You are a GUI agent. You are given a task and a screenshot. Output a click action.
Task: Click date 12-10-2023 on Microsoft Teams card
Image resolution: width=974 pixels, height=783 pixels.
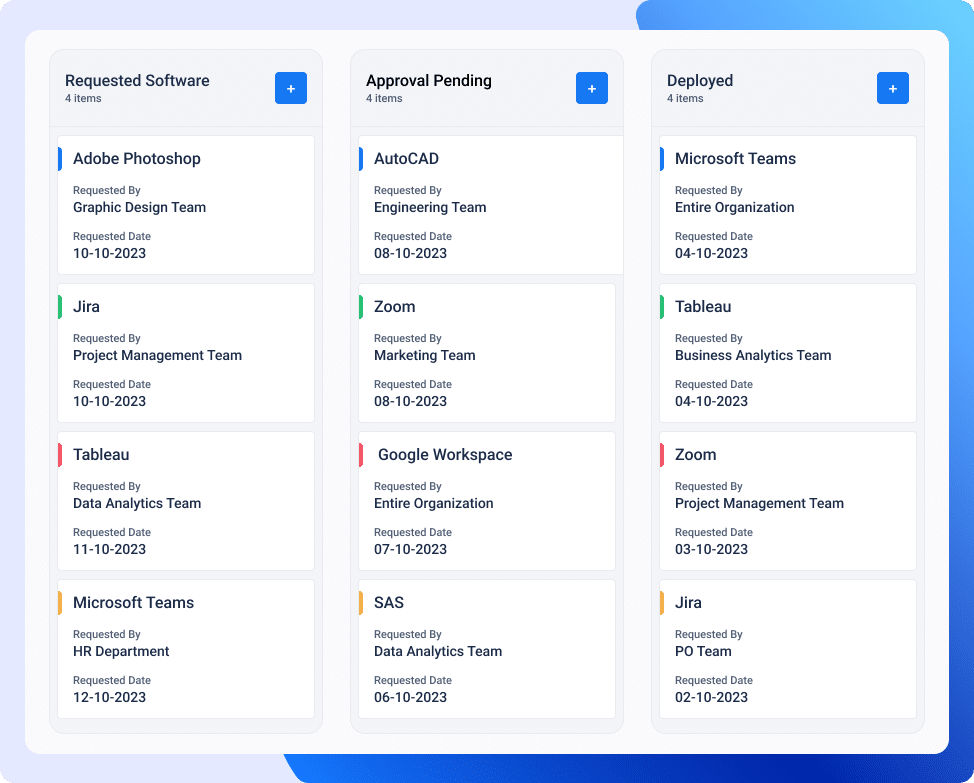109,697
